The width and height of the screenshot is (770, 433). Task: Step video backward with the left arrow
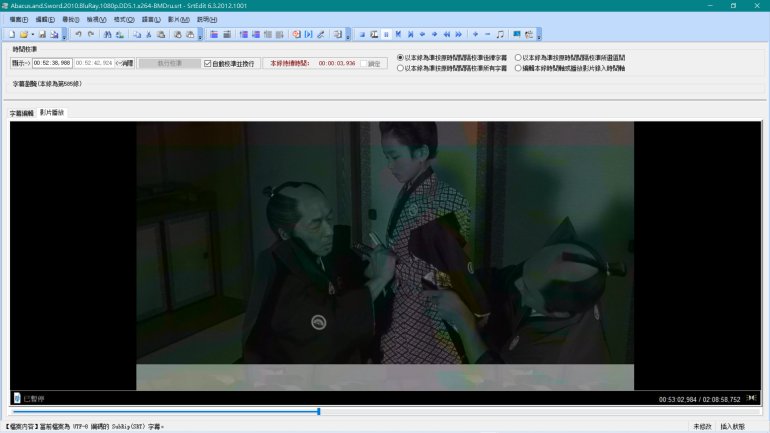point(422,34)
